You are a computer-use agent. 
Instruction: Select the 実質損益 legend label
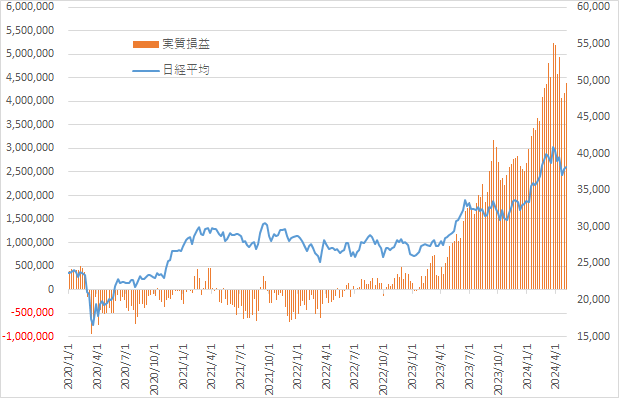186,44
